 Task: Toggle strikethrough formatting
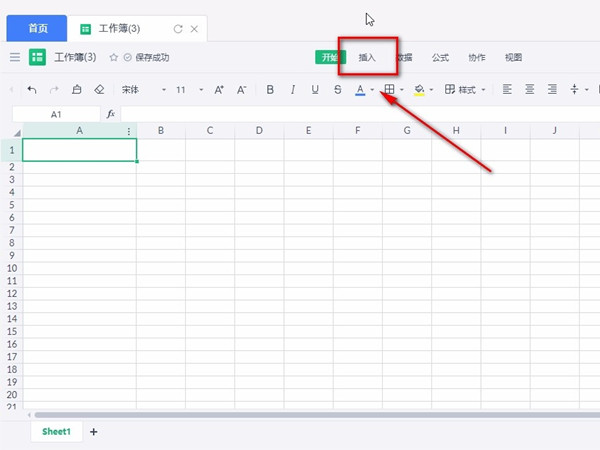tap(338, 90)
